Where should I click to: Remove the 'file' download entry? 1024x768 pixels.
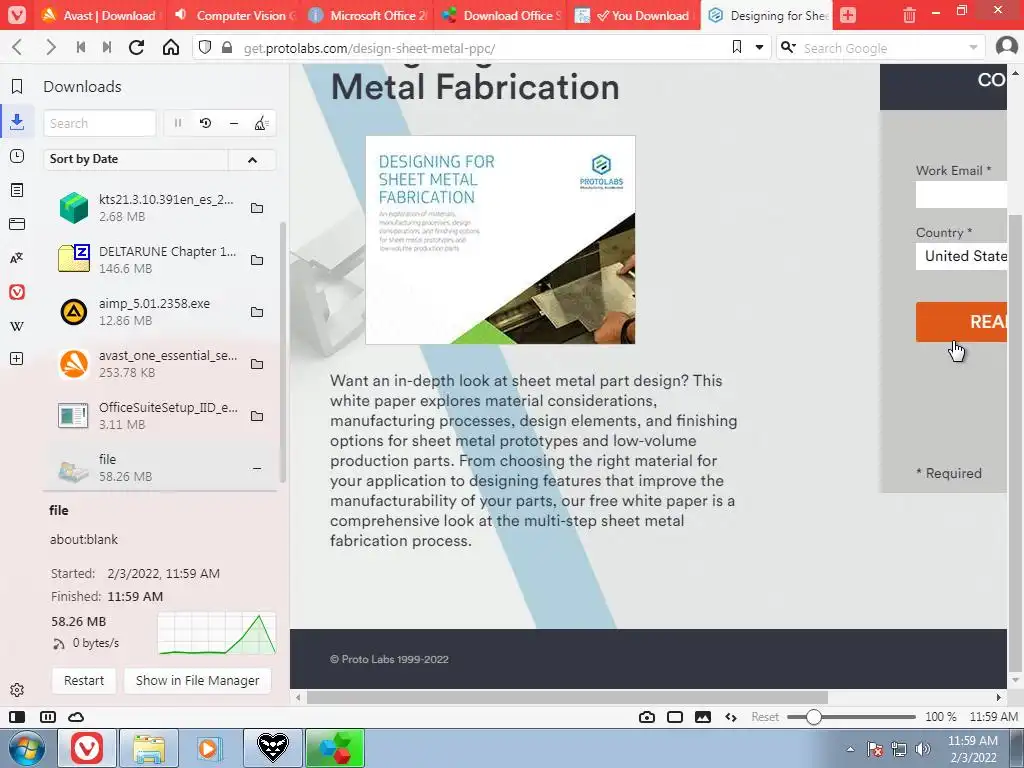coord(257,468)
